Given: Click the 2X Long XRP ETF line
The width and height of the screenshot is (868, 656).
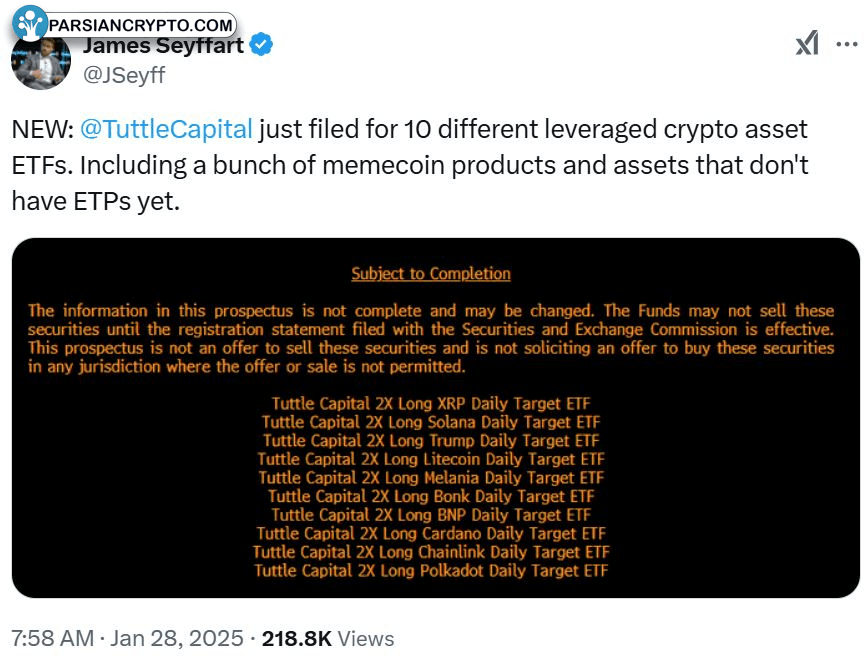Looking at the screenshot, I should click(x=431, y=404).
